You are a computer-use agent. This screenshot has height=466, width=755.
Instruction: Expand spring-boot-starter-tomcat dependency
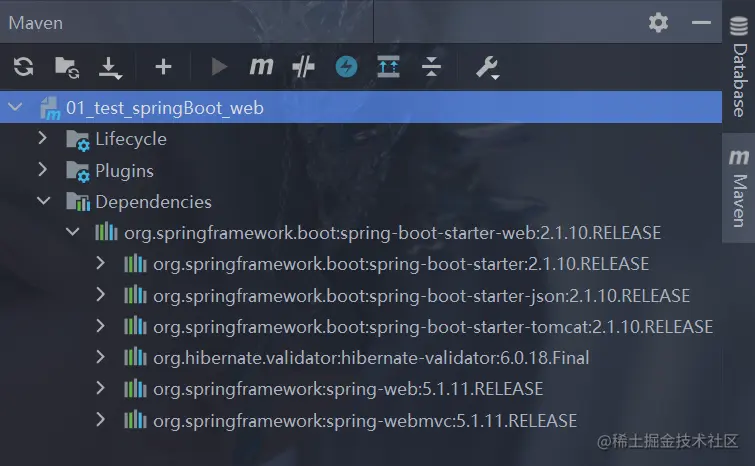click(x=100, y=326)
